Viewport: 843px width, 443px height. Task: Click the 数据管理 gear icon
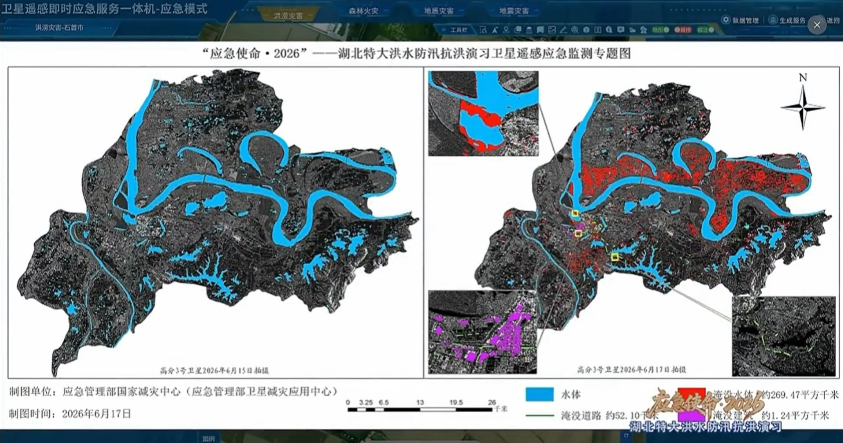[x=726, y=20]
